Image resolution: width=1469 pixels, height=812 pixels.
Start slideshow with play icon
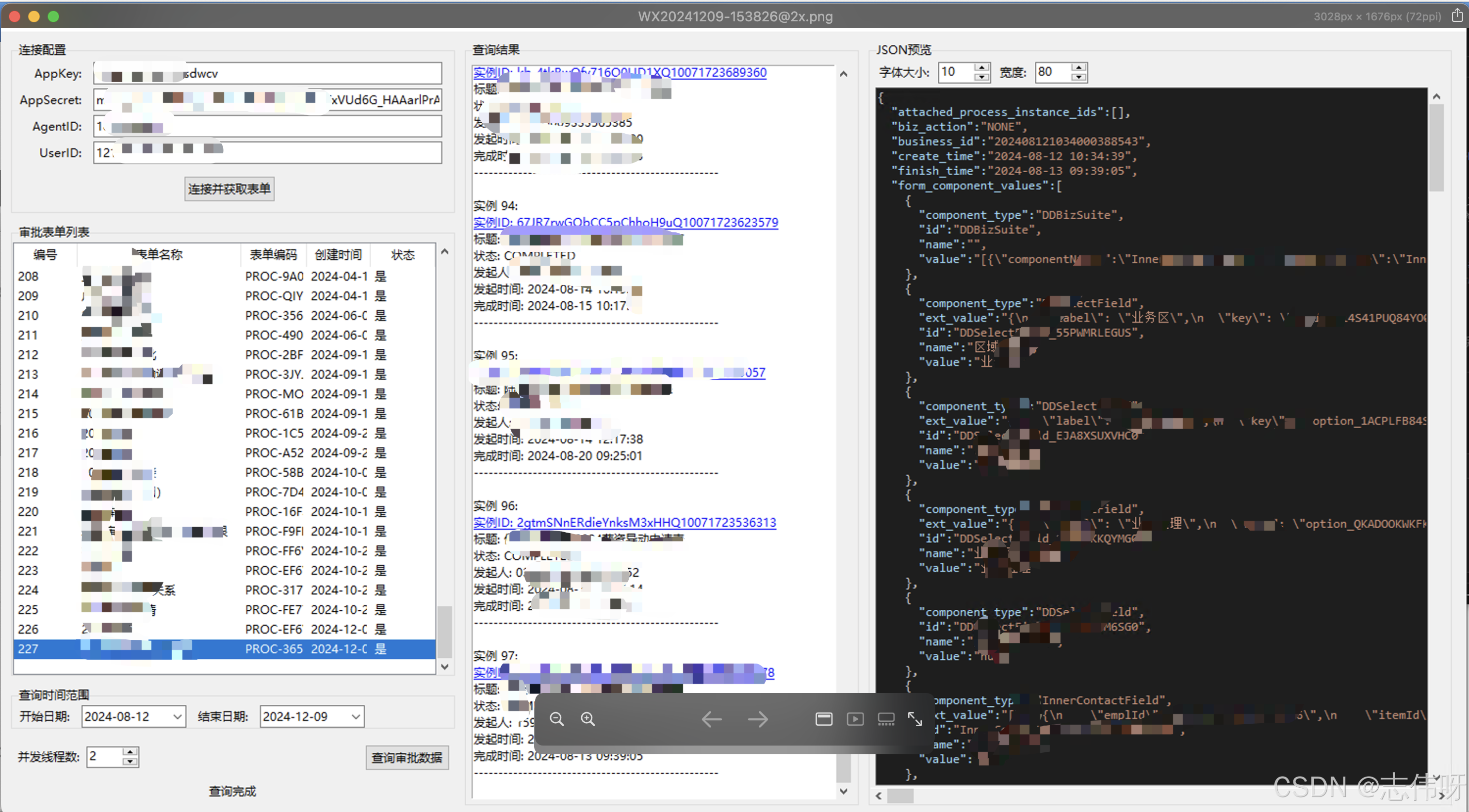click(x=855, y=719)
